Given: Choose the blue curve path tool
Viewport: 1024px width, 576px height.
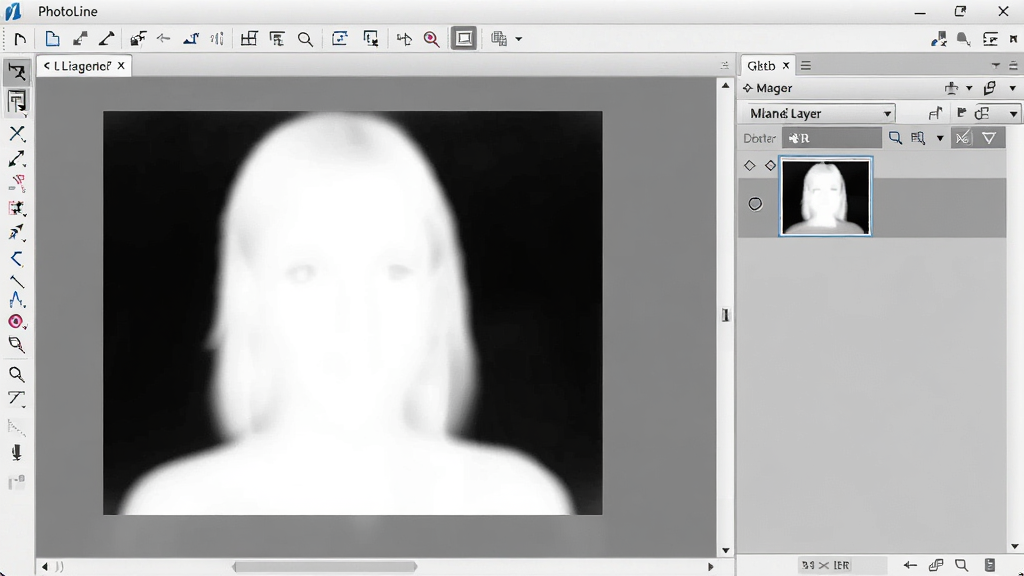Looking at the screenshot, I should tap(17, 300).
